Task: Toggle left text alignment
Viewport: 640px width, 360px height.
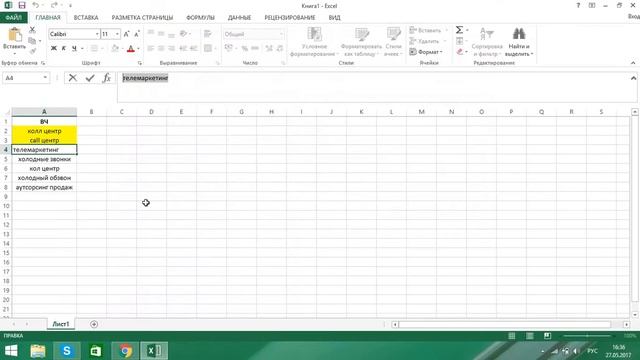Action: click(151, 49)
